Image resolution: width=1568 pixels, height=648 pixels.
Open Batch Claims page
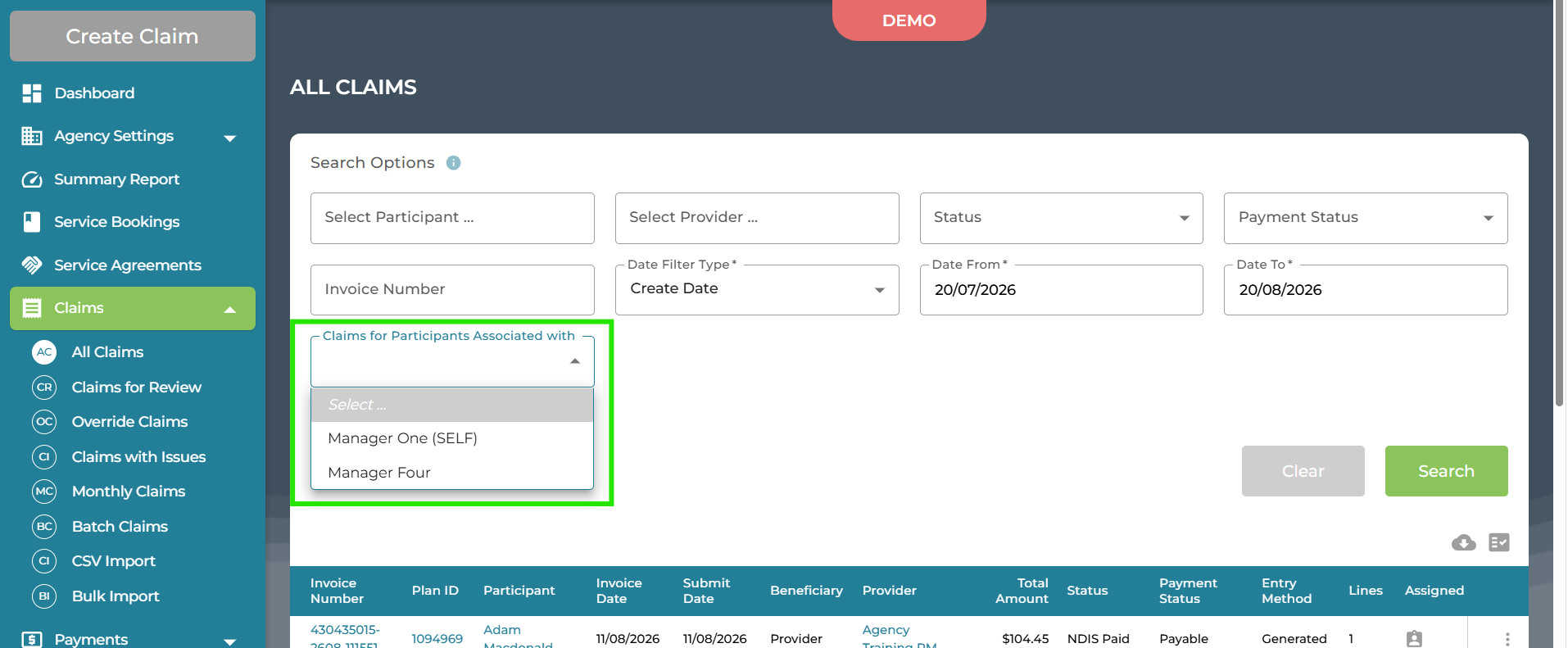(120, 527)
